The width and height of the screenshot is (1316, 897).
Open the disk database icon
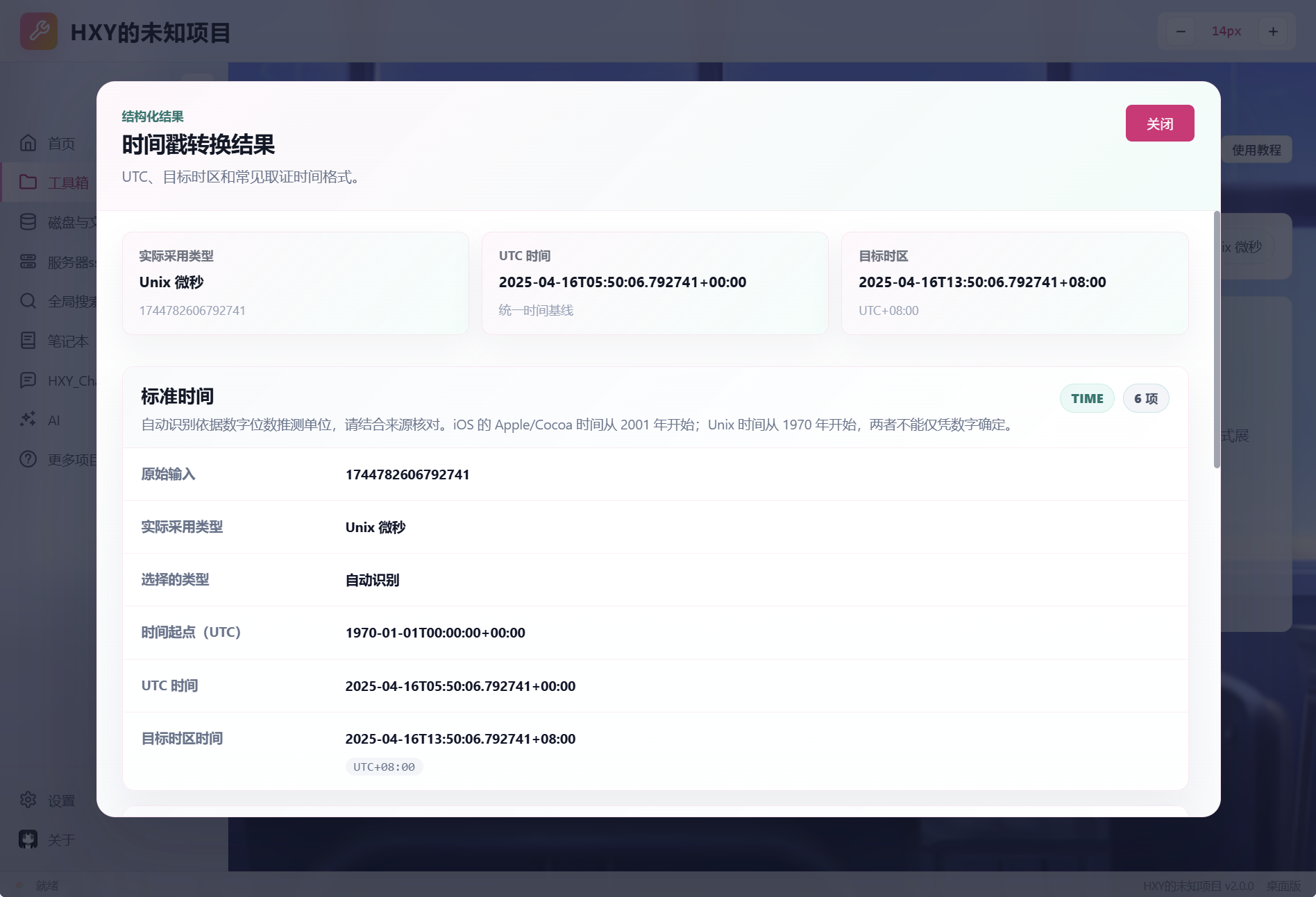pos(28,222)
